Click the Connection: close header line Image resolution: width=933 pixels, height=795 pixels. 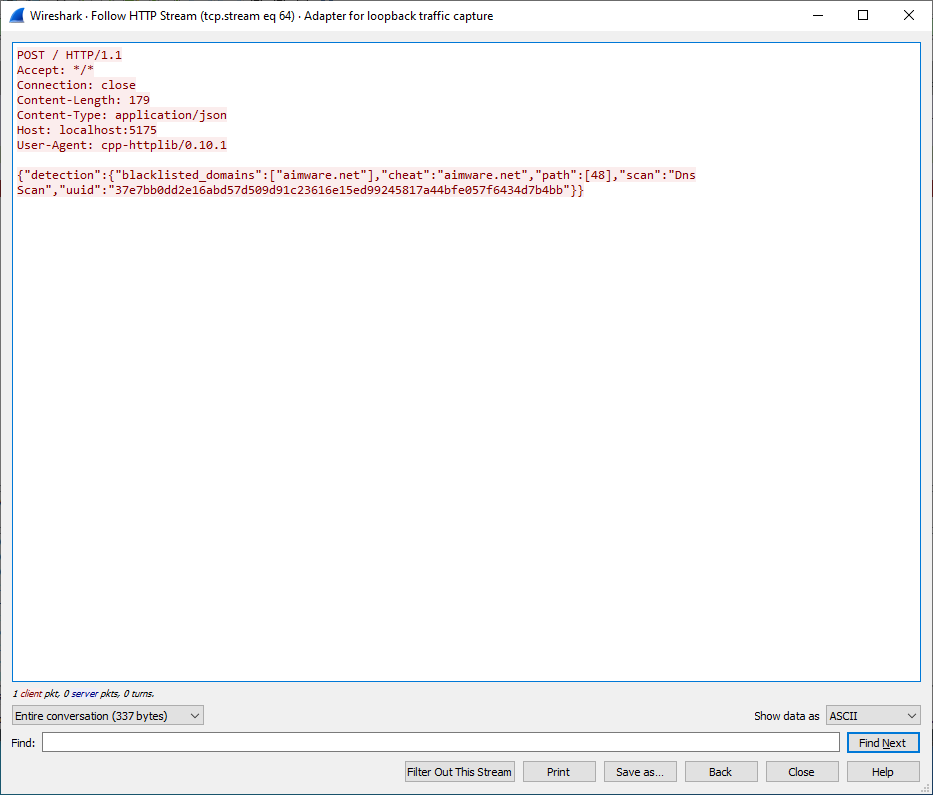tap(76, 85)
